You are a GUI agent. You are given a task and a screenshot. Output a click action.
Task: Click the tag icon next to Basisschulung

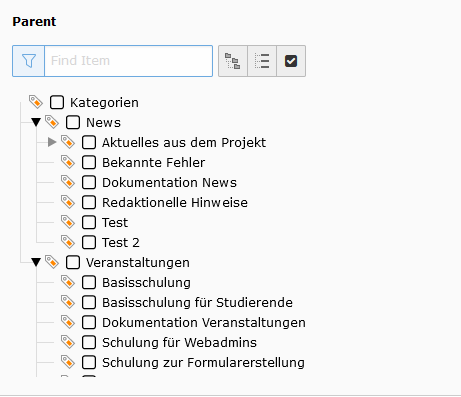[x=68, y=282]
